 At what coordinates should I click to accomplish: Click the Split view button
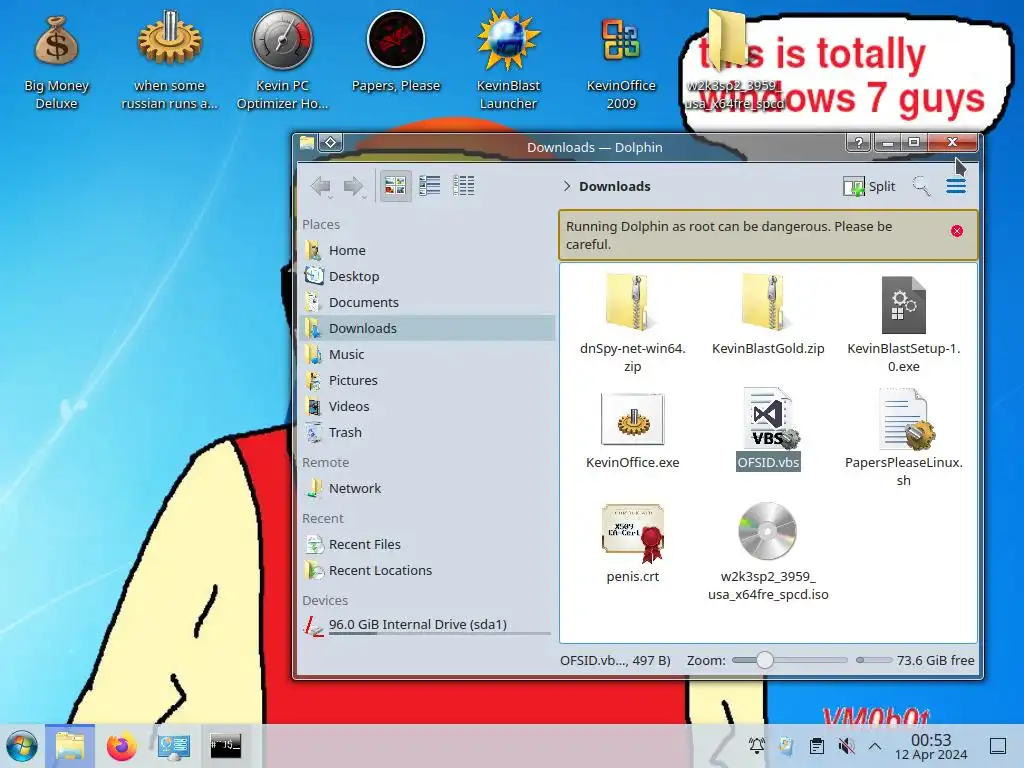(869, 187)
